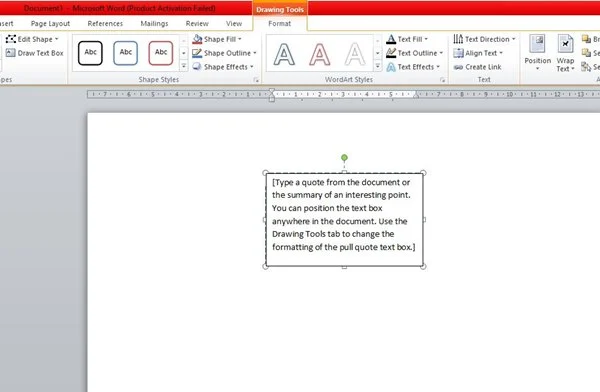The width and height of the screenshot is (600, 392).
Task: Click the bottom-right corner sizing handle
Action: click(x=423, y=266)
